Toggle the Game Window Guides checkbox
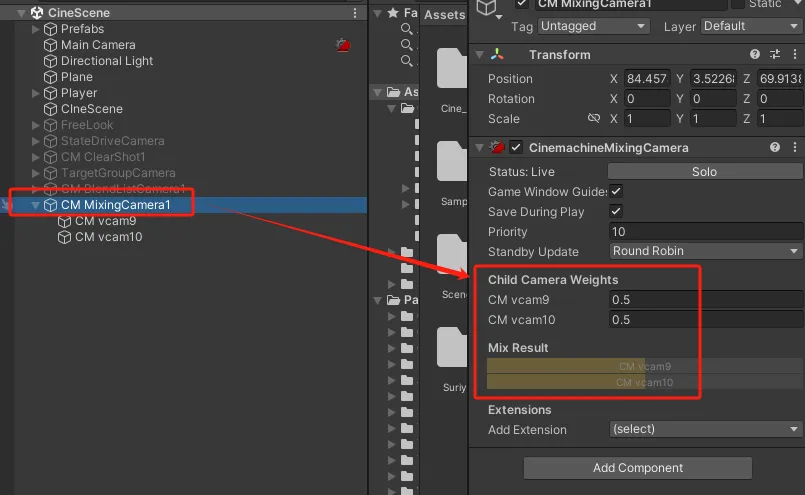The width and height of the screenshot is (805, 495). pyautogui.click(x=616, y=192)
